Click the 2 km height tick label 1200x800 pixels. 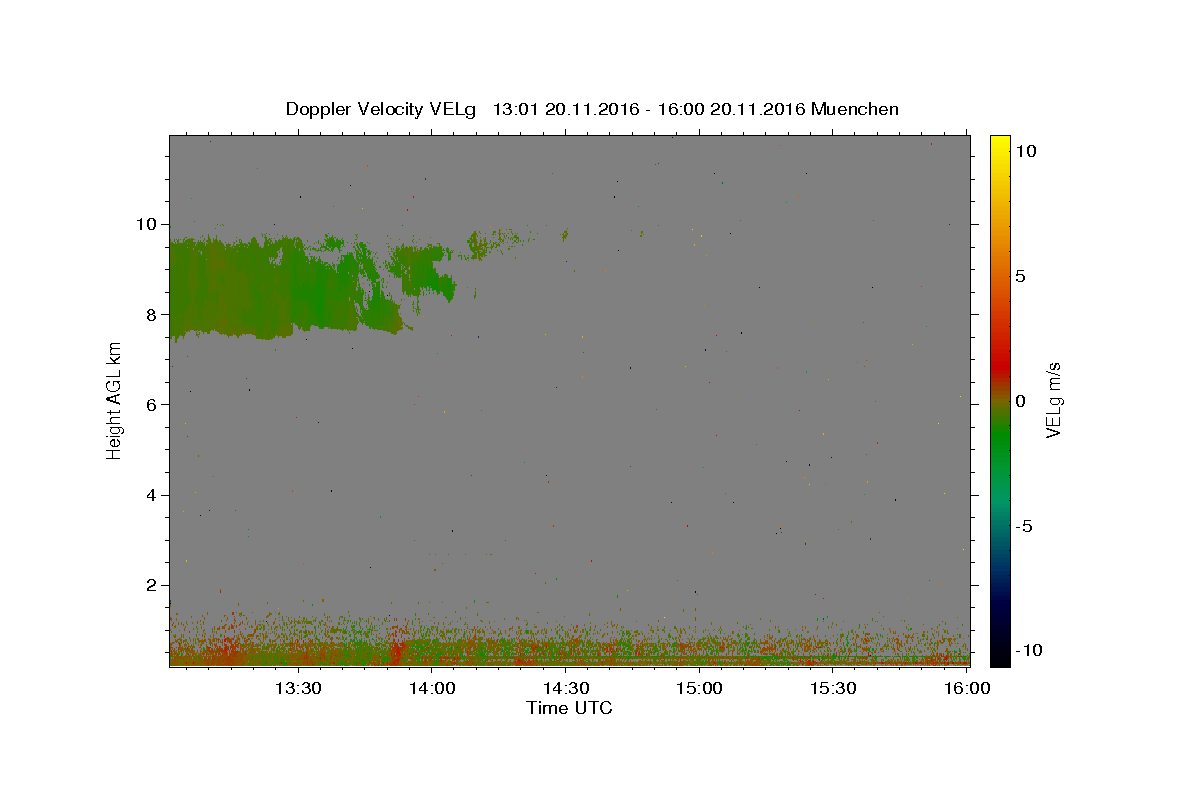click(154, 585)
